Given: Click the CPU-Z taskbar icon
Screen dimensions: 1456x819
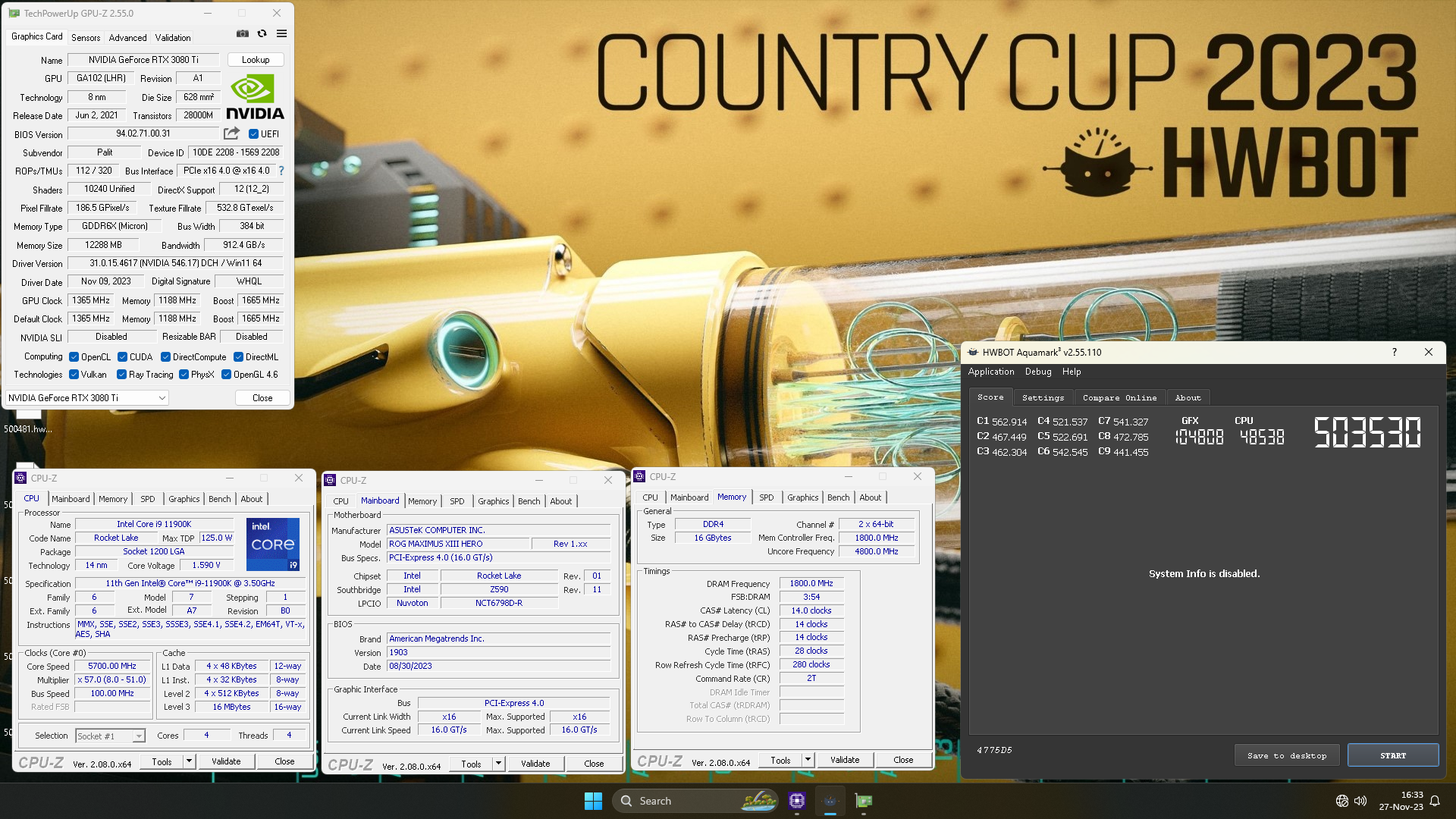Looking at the screenshot, I should pyautogui.click(x=797, y=801).
